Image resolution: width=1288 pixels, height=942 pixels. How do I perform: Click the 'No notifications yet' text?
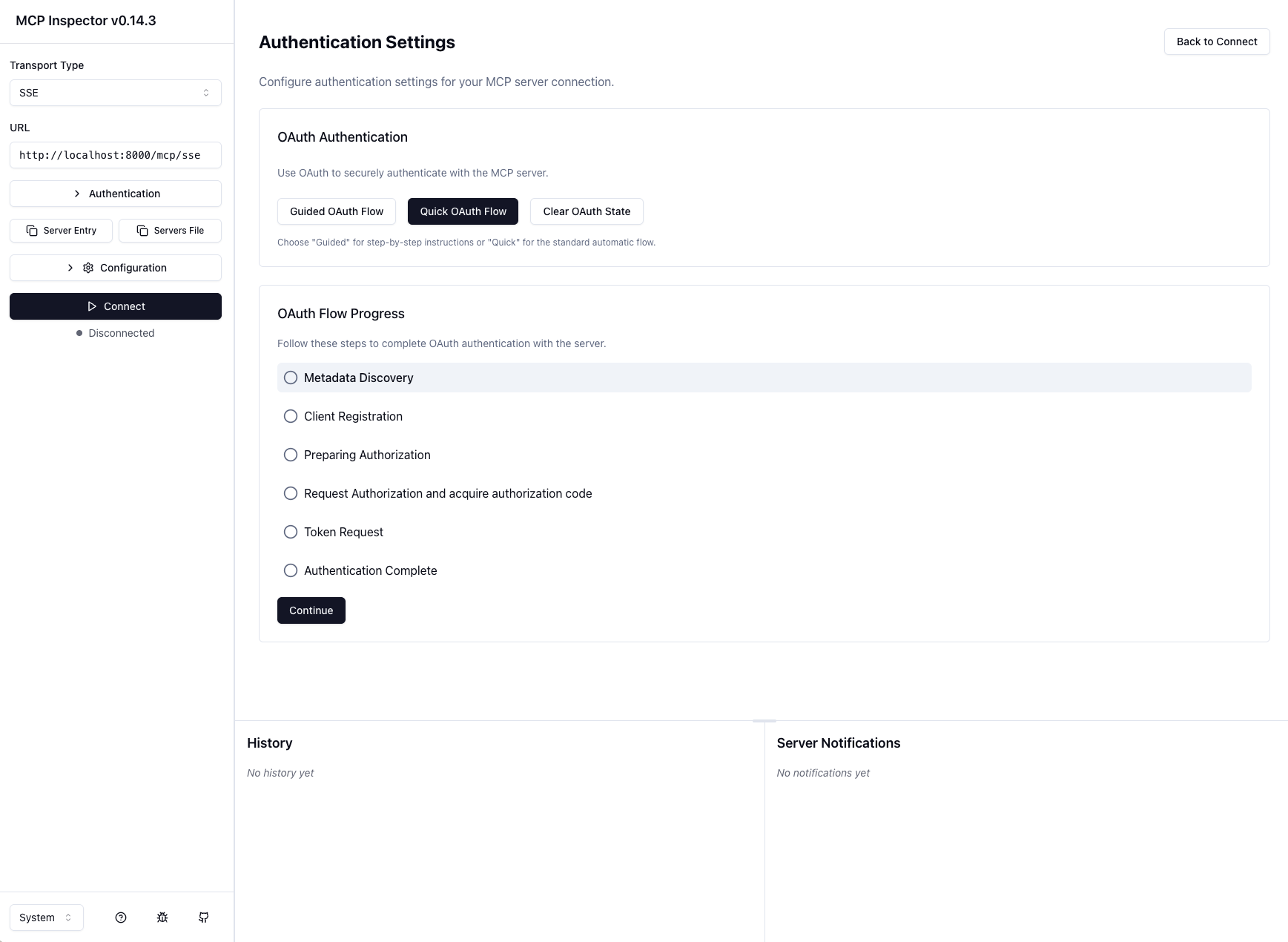(823, 773)
